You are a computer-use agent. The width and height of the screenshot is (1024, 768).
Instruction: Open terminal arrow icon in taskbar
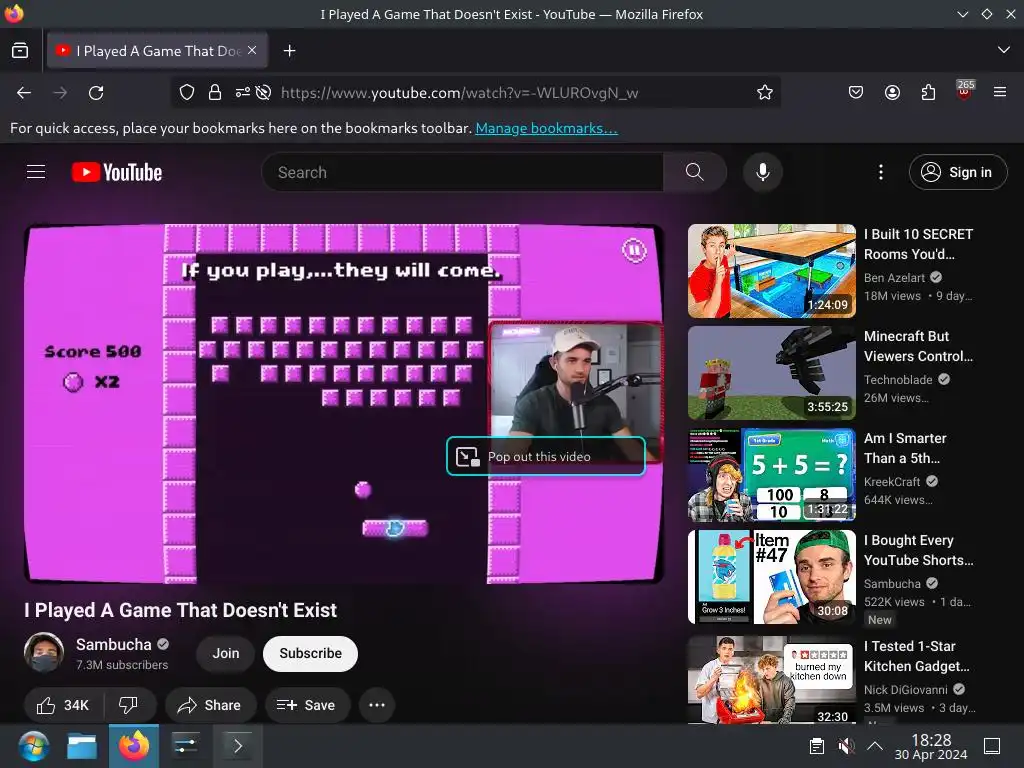coord(238,746)
